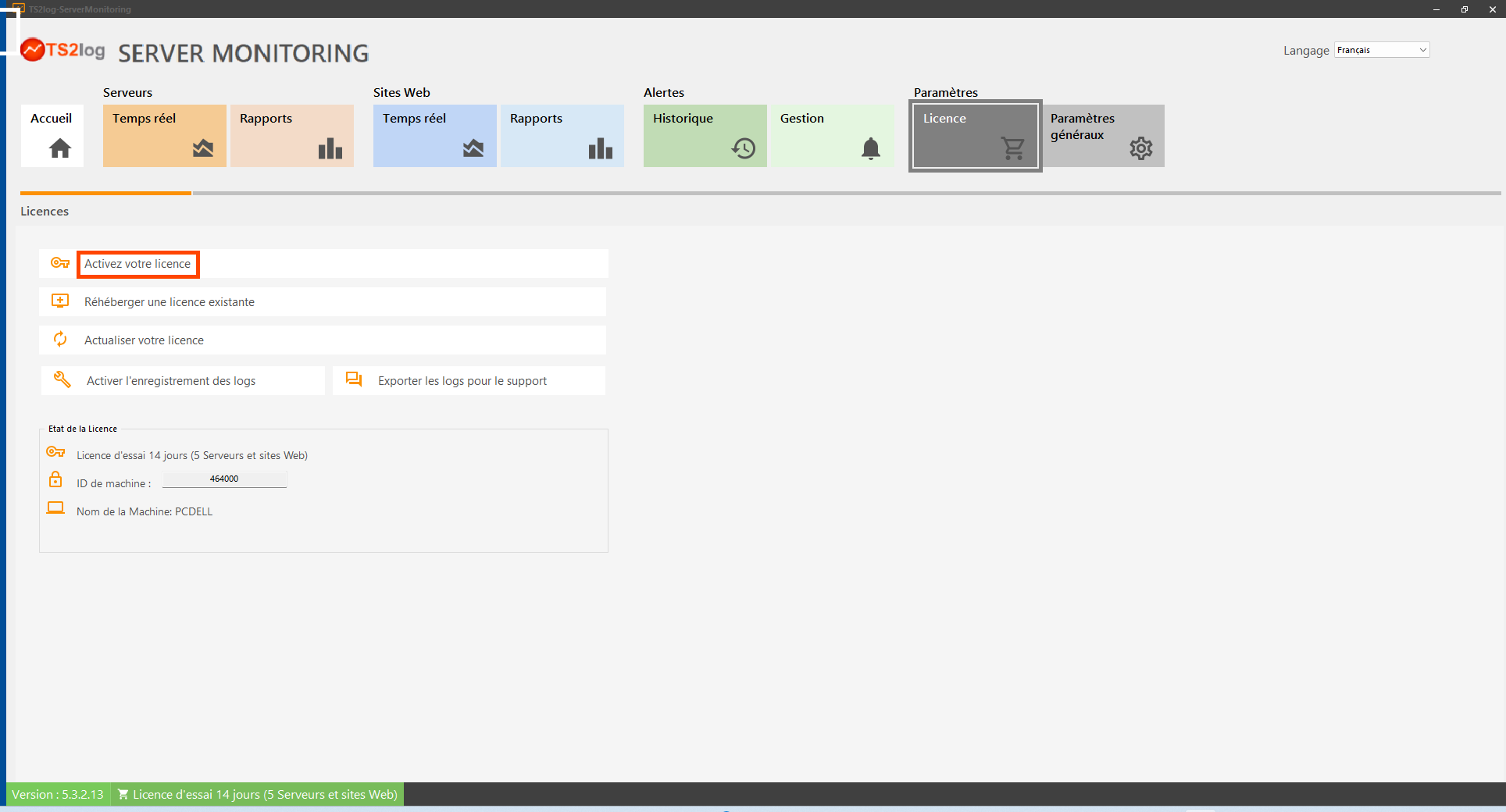Click the house icon under Accueil
Image resolution: width=1506 pixels, height=812 pixels.
point(60,148)
